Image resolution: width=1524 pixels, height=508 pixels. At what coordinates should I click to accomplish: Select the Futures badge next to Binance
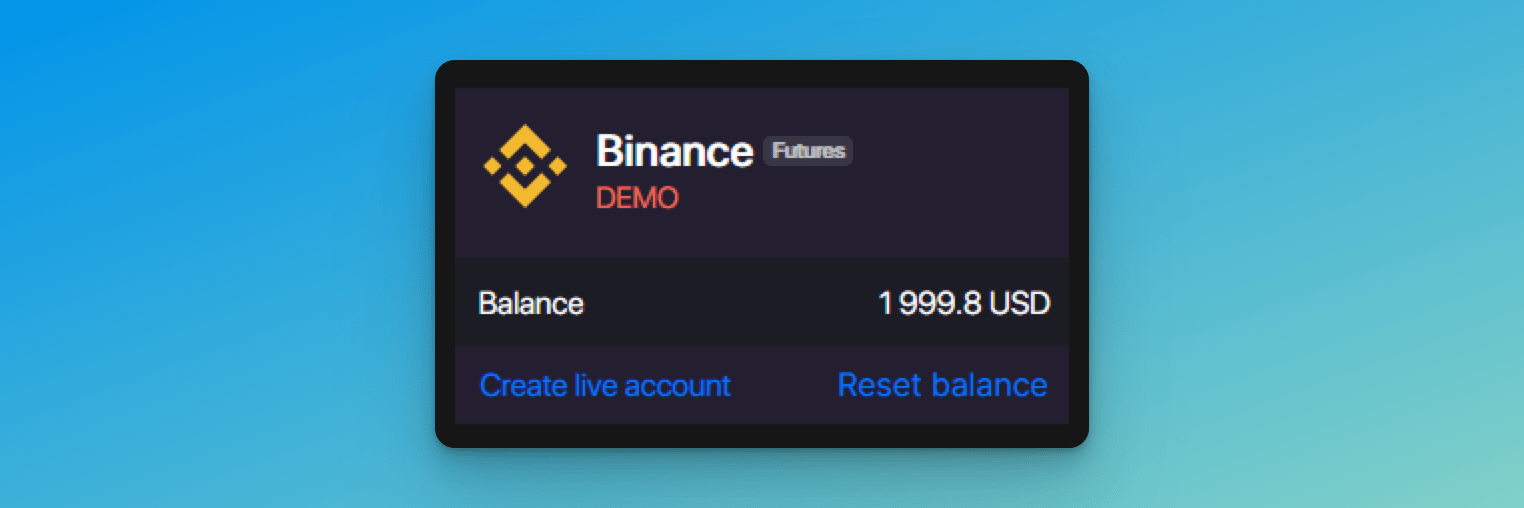point(808,151)
